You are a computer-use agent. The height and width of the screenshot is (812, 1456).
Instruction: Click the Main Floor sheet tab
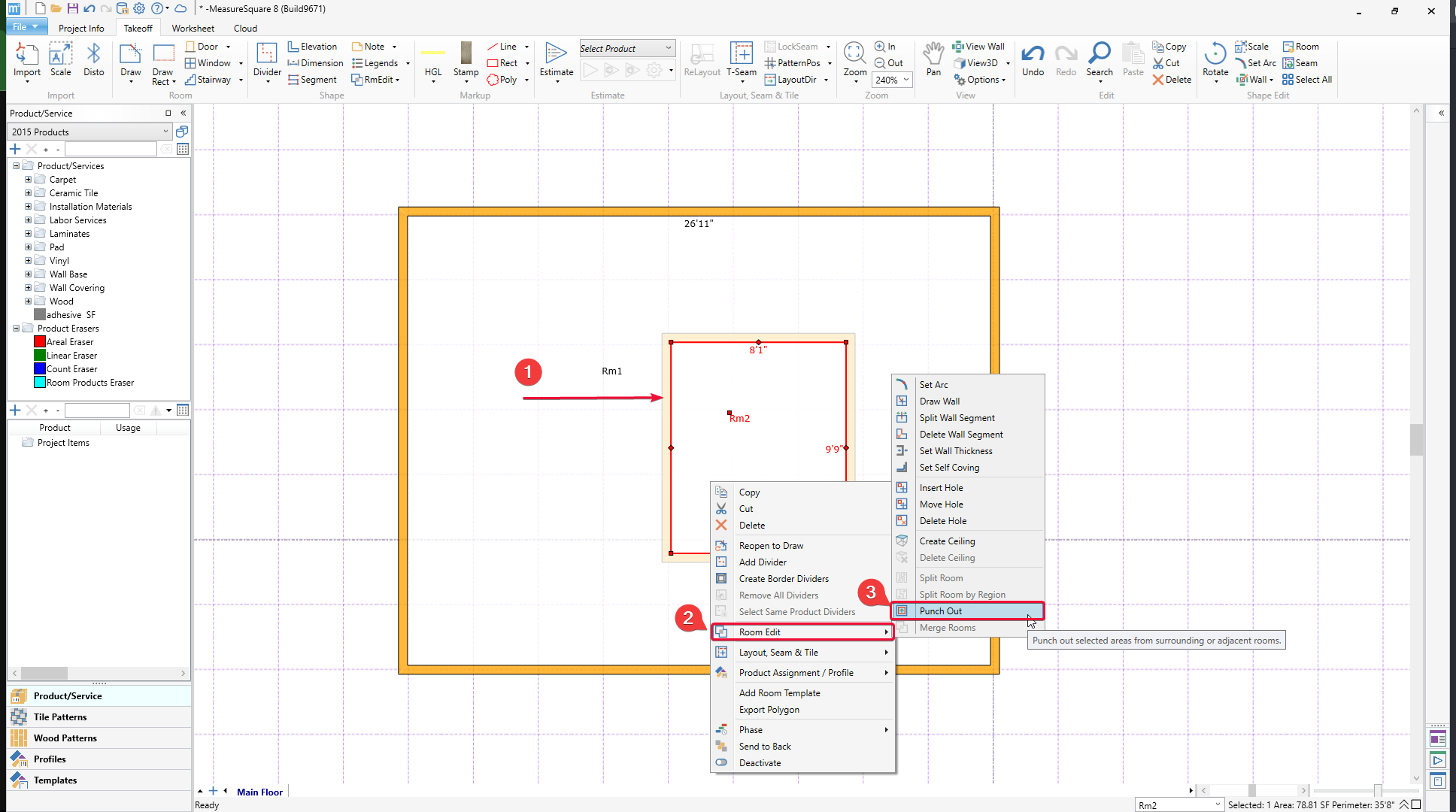point(259,792)
